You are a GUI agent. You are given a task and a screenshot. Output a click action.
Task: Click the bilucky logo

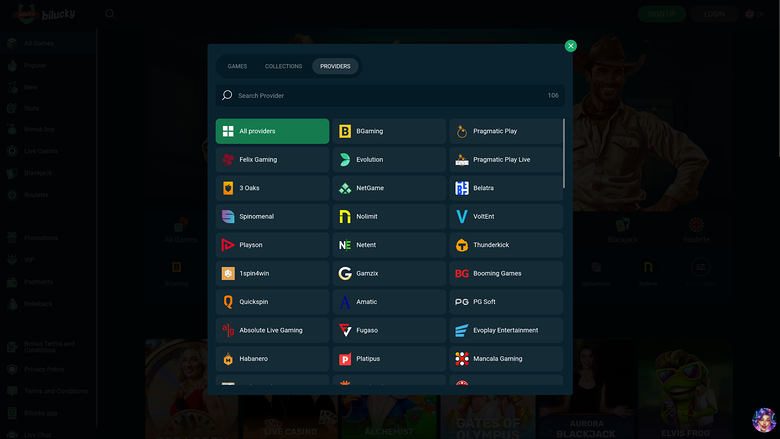pos(44,14)
